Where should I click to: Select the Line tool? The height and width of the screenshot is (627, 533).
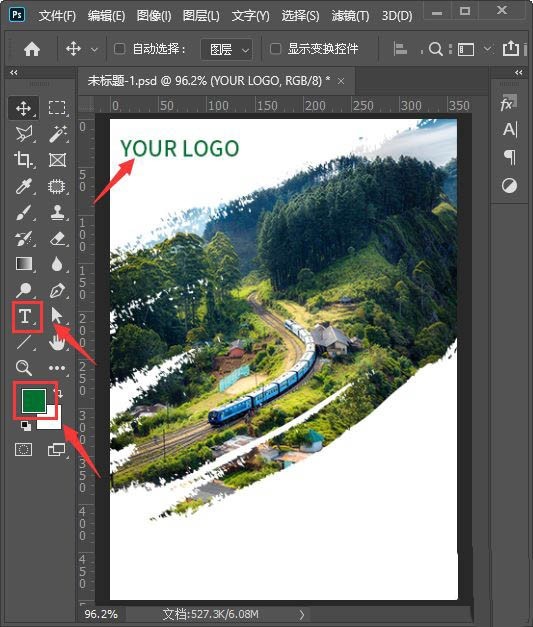[24, 342]
